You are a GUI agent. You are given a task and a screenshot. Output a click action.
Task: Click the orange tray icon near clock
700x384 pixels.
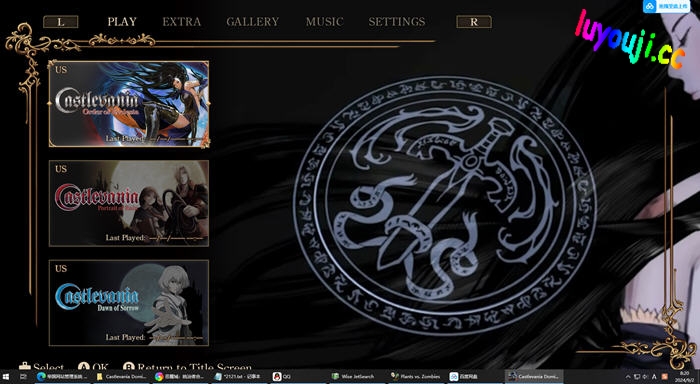665,377
